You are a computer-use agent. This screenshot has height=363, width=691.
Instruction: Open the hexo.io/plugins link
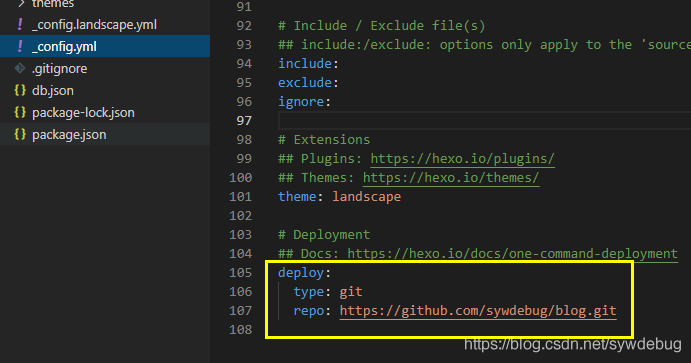[462, 159]
